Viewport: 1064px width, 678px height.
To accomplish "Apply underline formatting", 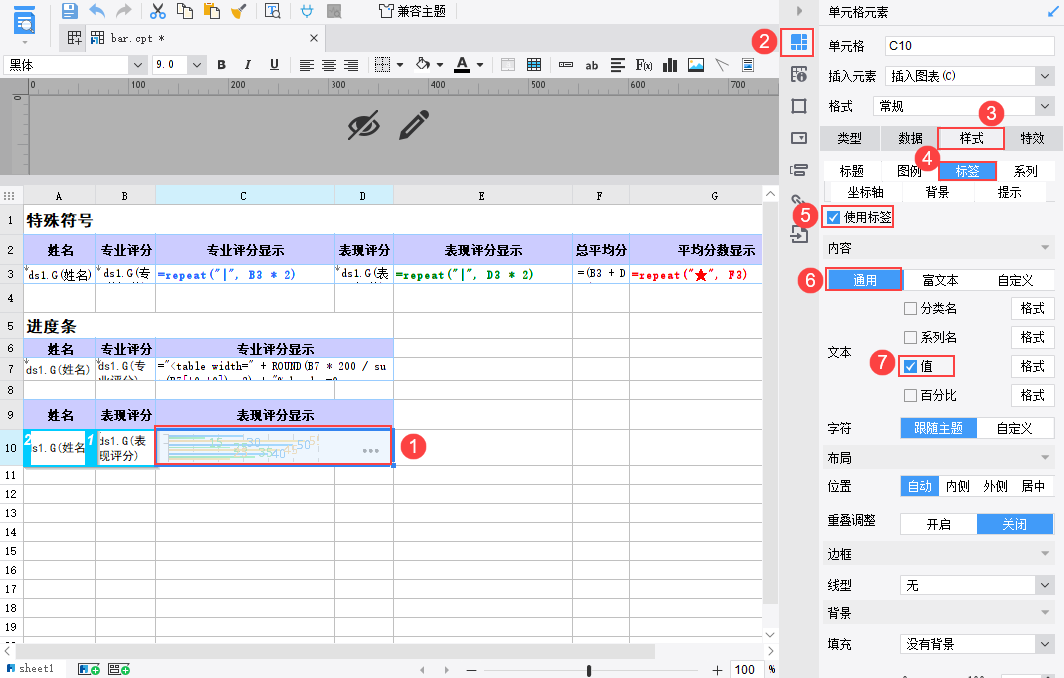I will coord(274,65).
